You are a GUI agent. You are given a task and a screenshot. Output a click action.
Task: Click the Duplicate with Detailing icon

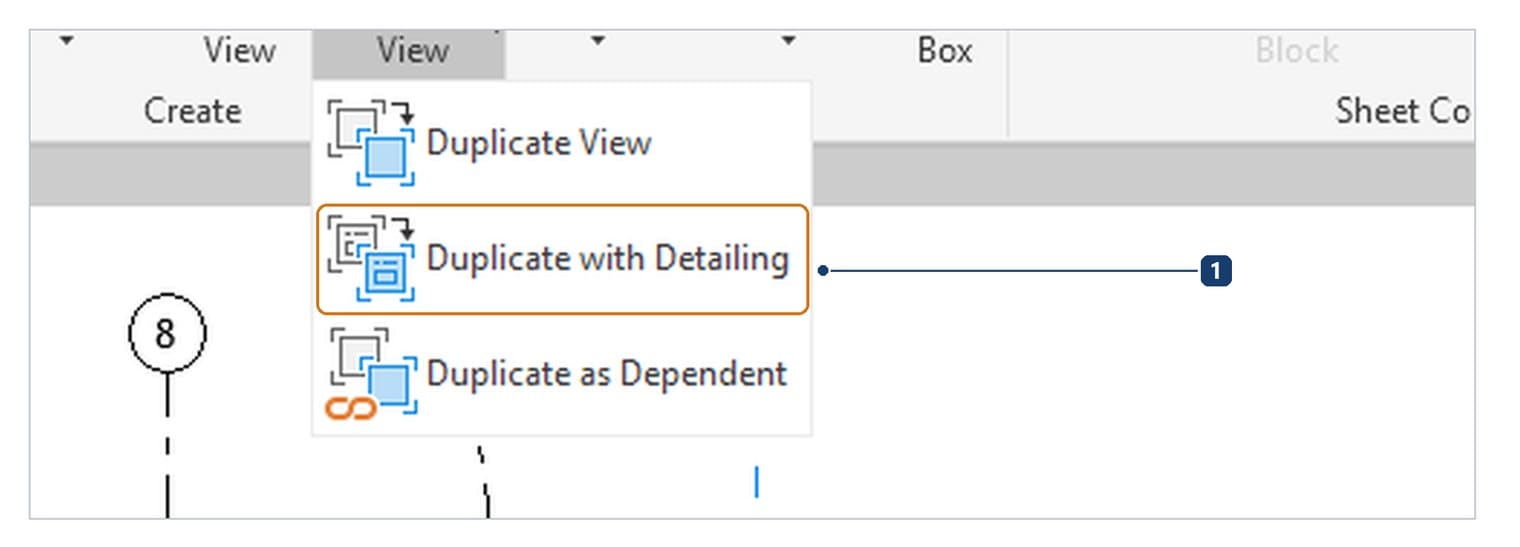[371, 259]
